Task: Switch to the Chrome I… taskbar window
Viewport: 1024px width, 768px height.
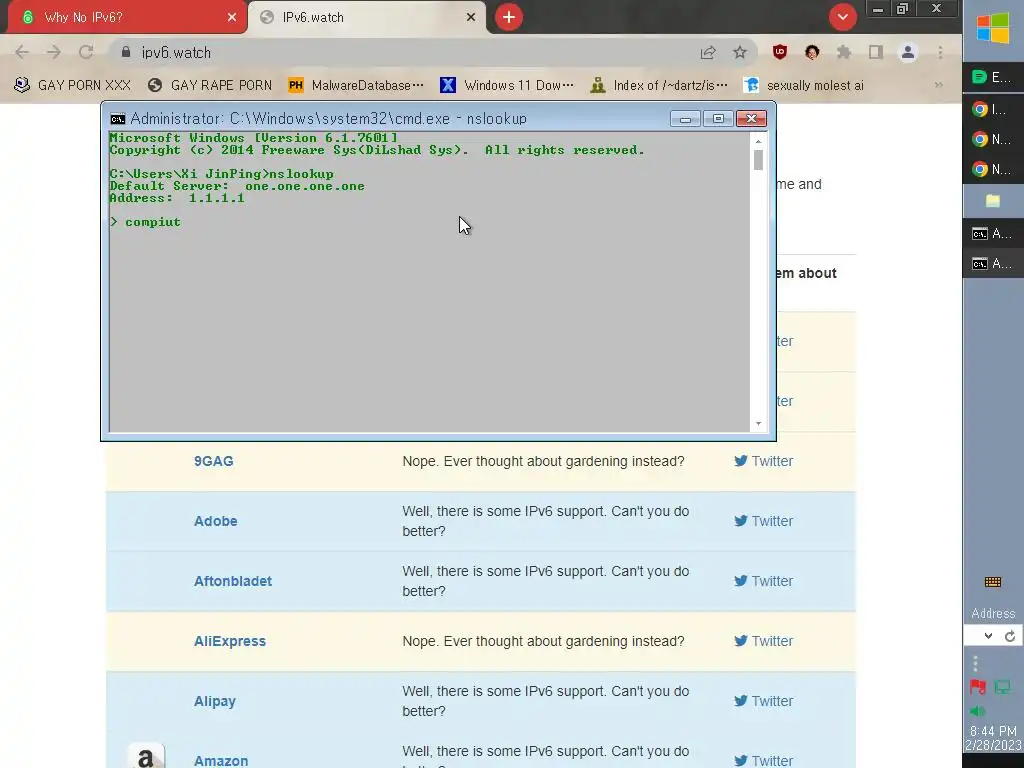Action: 993,109
